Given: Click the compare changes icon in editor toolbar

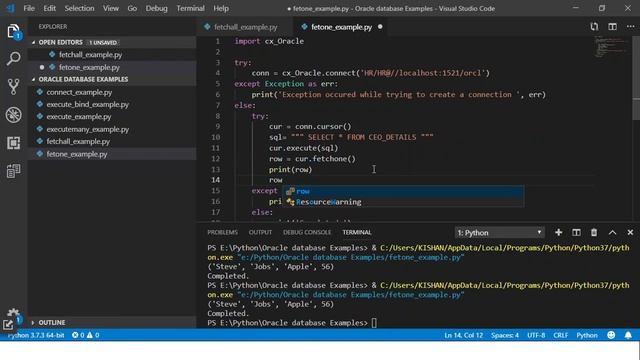Looking at the screenshot, I should (x=594, y=27).
